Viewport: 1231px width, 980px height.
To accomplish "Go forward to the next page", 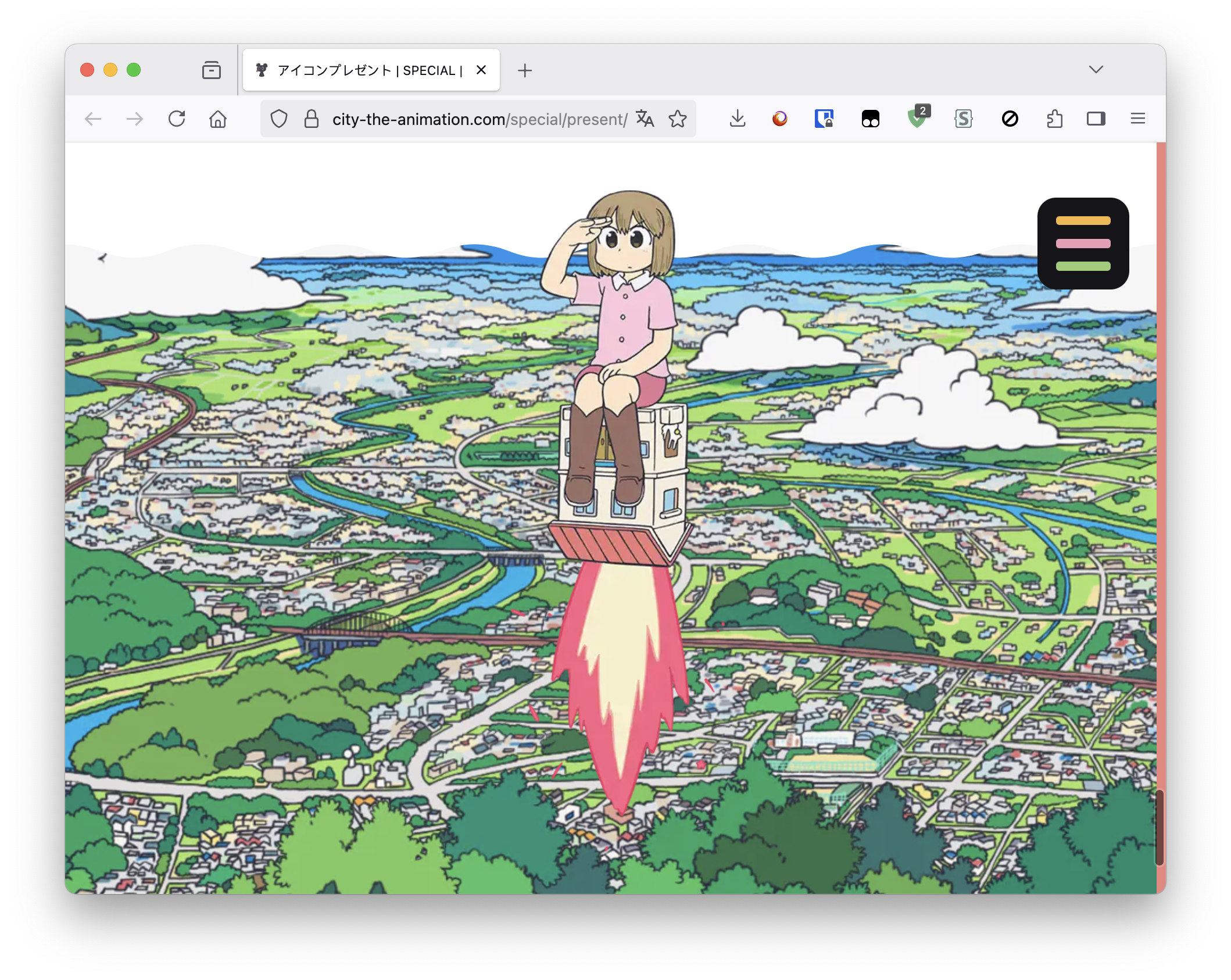I will click(135, 119).
